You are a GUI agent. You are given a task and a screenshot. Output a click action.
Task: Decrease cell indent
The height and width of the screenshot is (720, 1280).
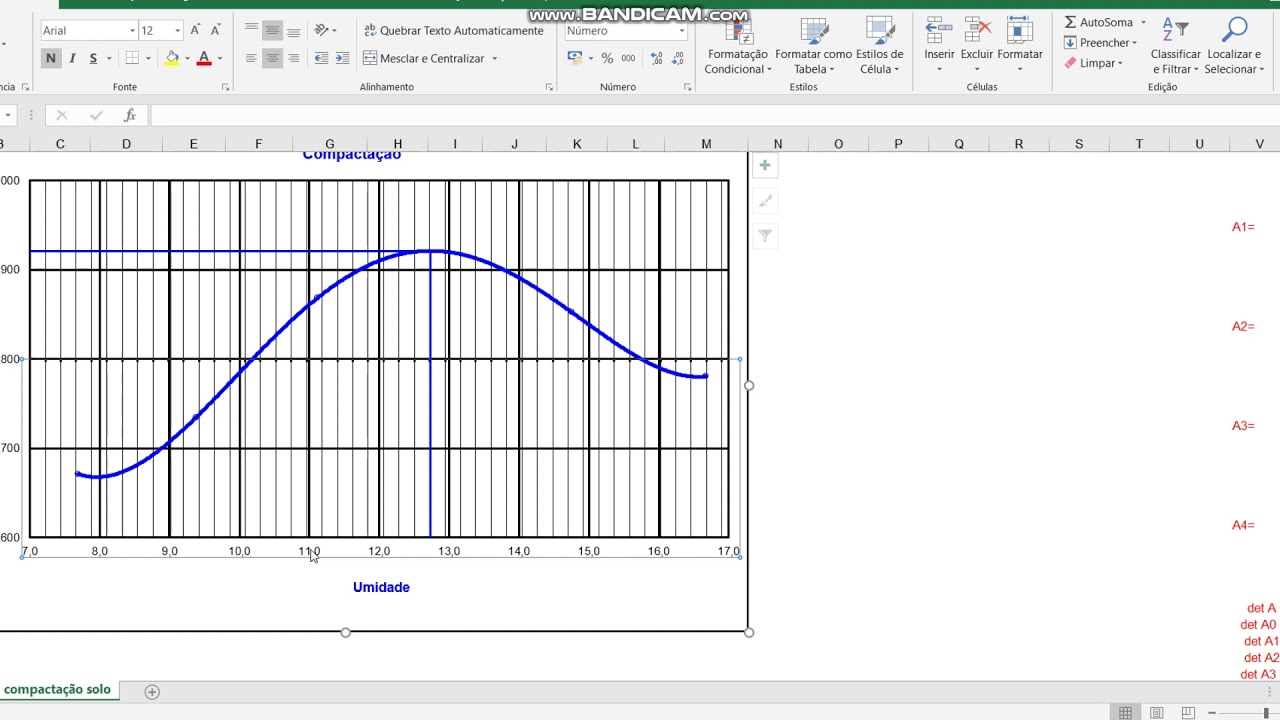pos(321,59)
